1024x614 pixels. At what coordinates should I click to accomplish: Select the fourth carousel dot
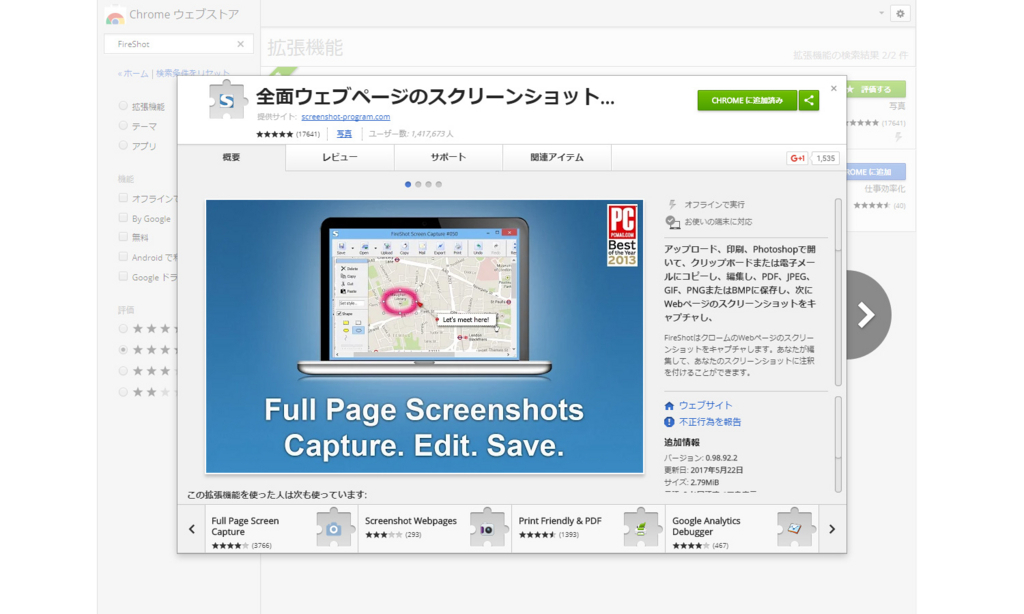click(x=439, y=184)
